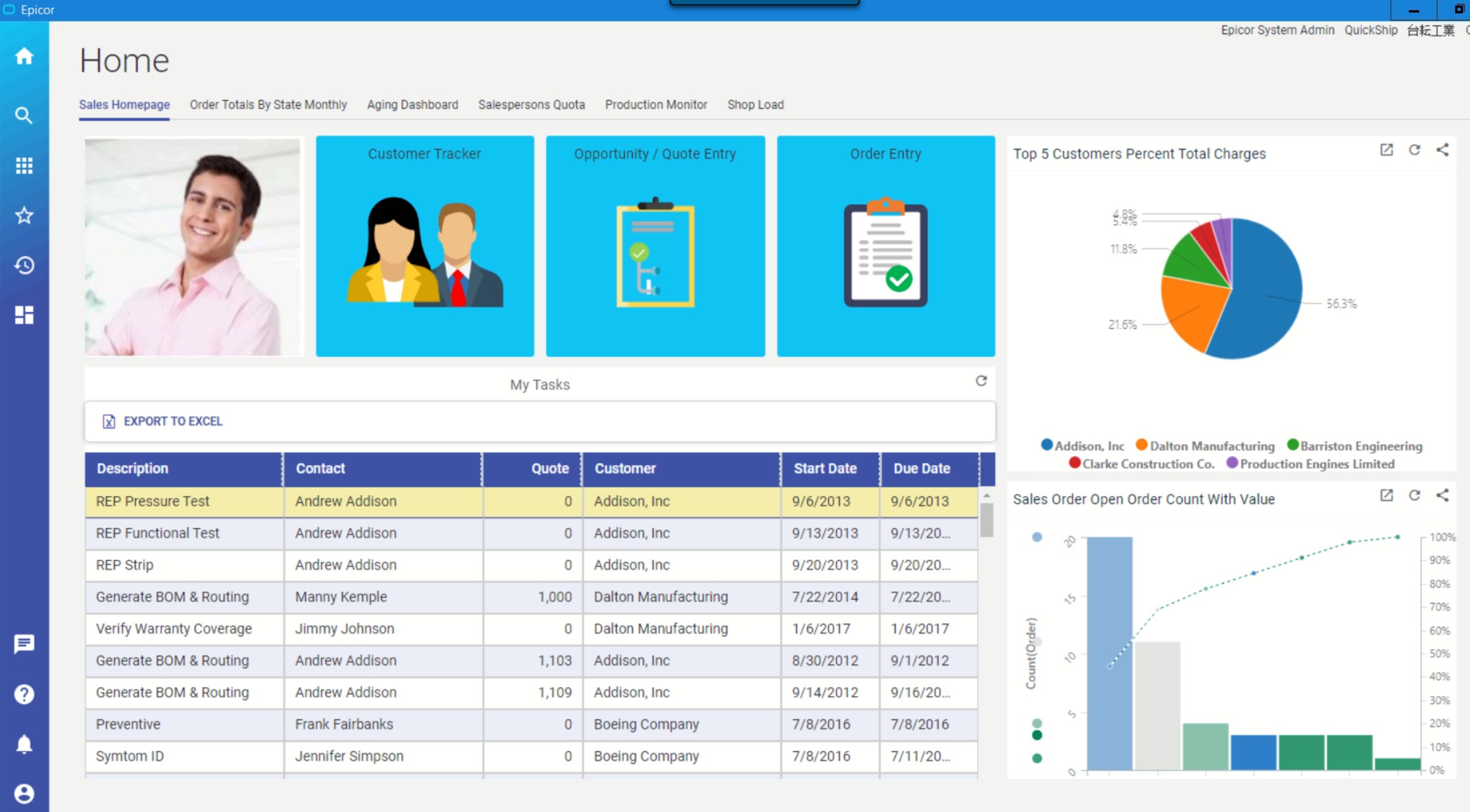Open recent history clock icon
The width and height of the screenshot is (1470, 812).
click(24, 265)
